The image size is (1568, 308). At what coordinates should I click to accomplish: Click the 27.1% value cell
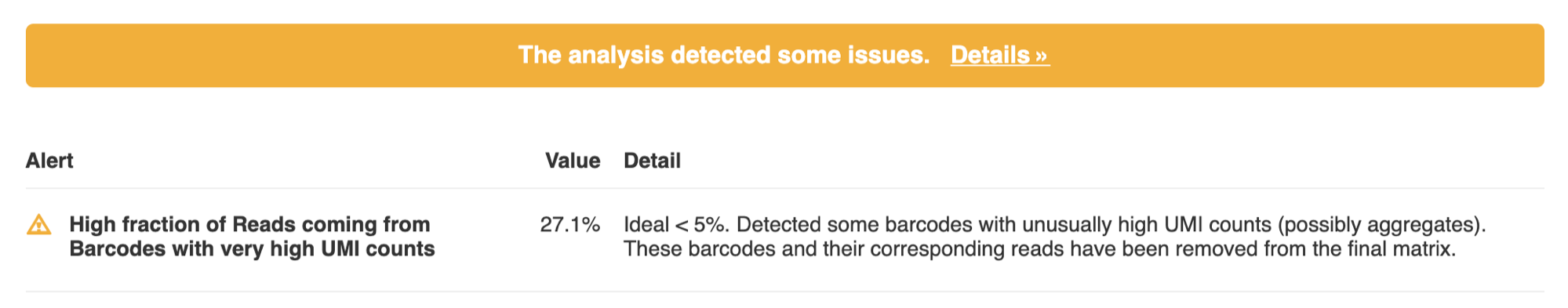click(570, 224)
